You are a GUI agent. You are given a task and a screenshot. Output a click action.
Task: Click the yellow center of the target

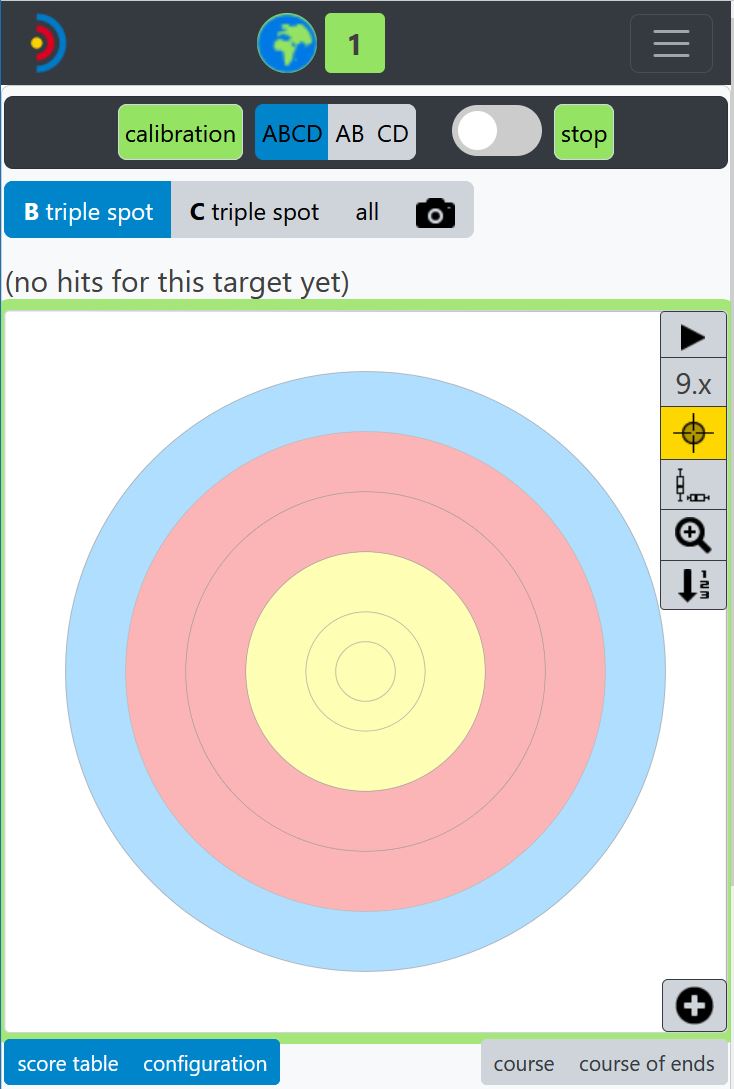tap(365, 671)
